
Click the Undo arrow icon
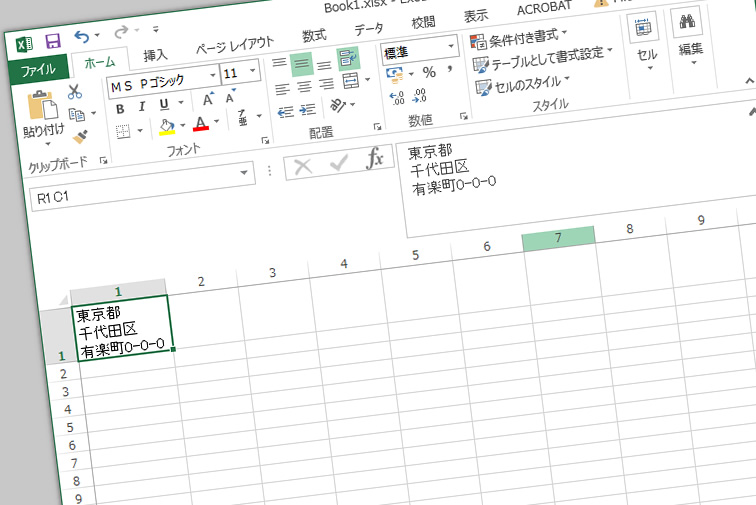pyautogui.click(x=82, y=38)
